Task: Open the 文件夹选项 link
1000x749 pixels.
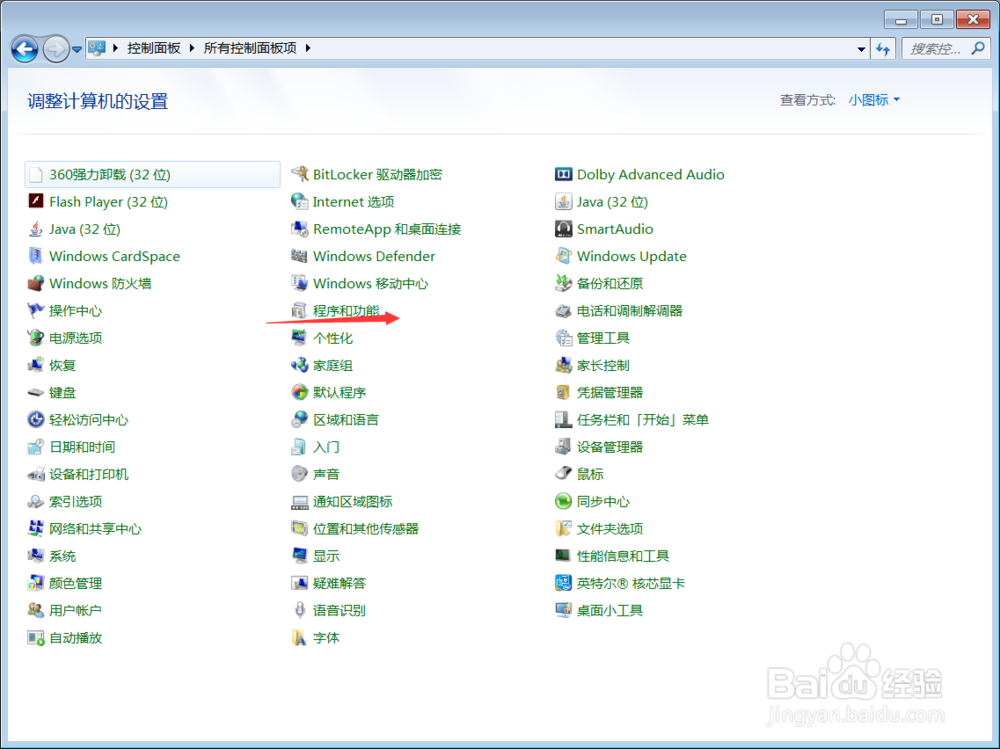Action: pyautogui.click(x=610, y=529)
